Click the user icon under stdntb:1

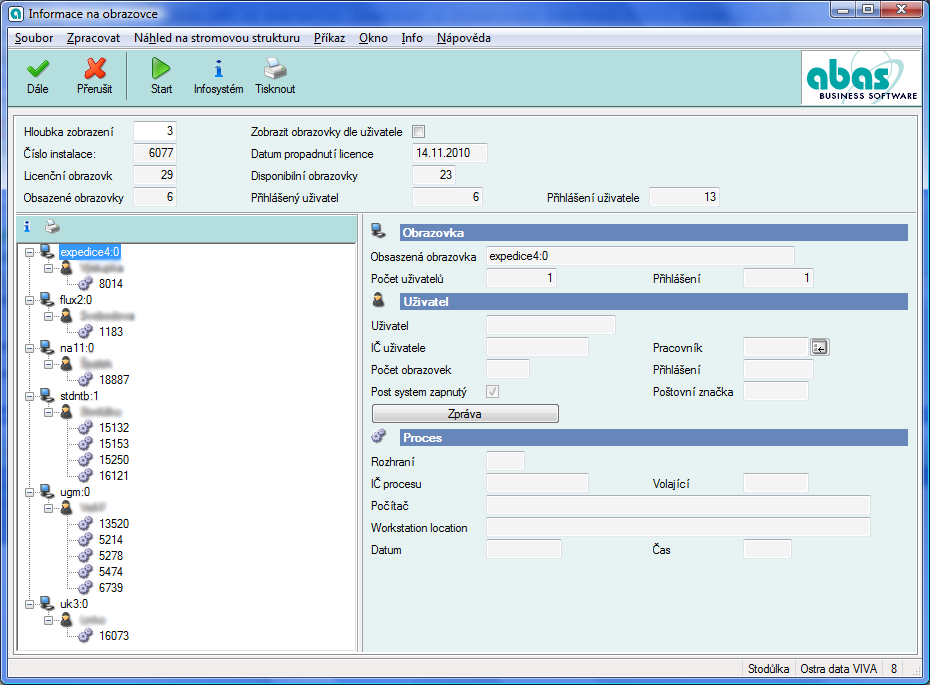coord(66,411)
